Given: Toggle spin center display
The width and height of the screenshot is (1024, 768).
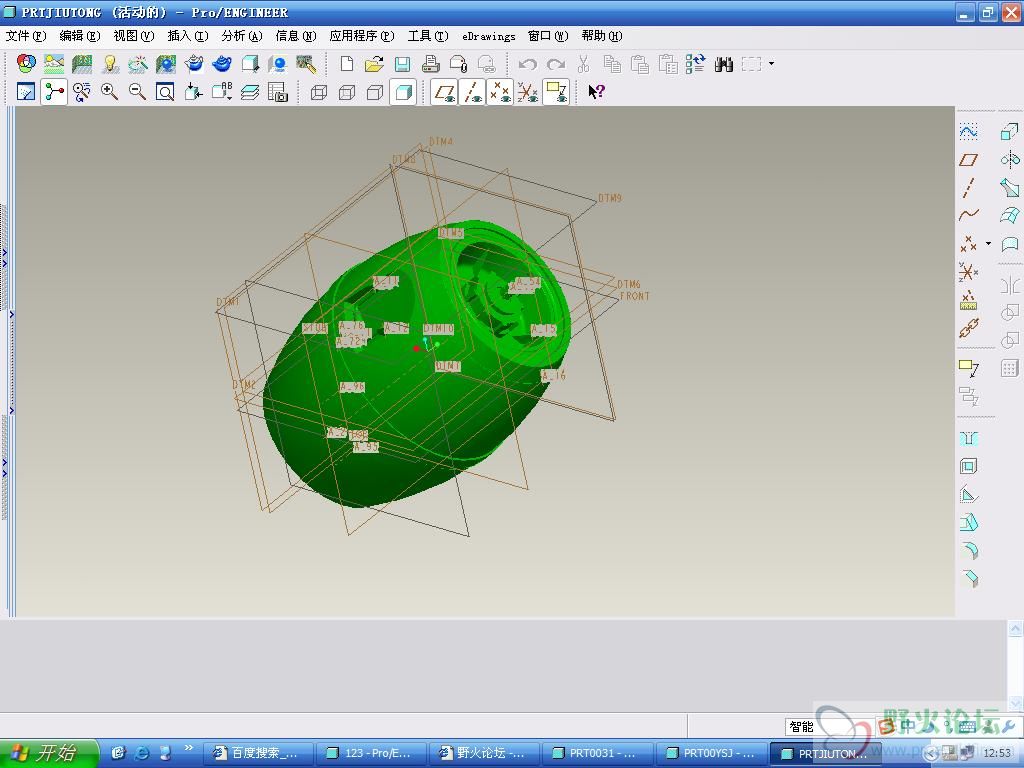Looking at the screenshot, I should [54, 91].
